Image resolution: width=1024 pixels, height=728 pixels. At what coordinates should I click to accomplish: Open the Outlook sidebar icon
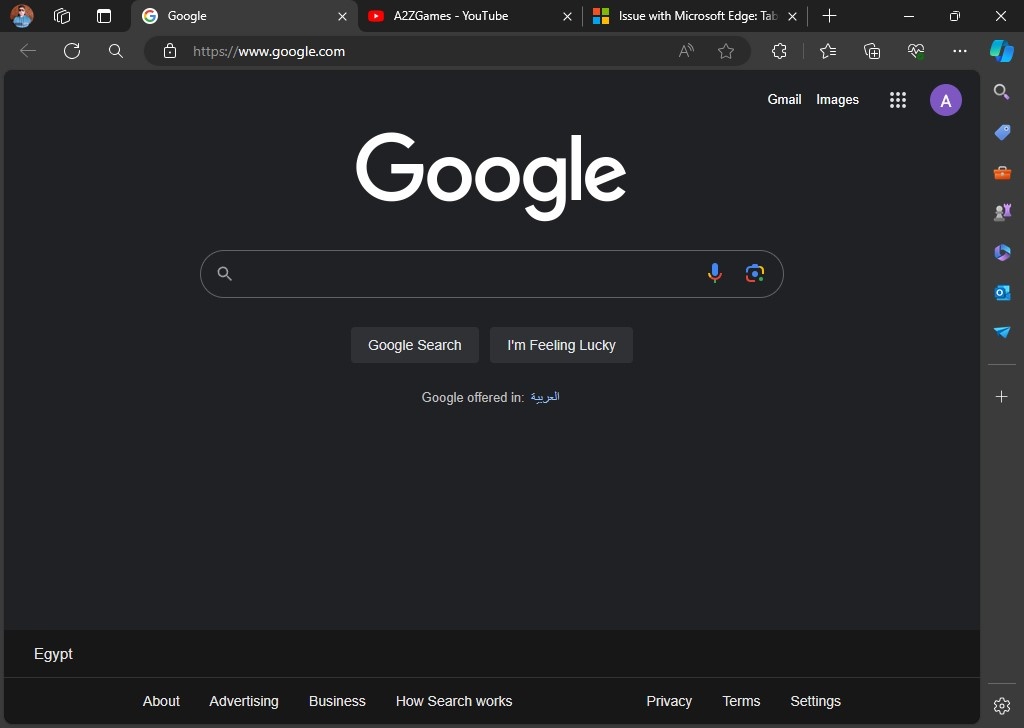1002,292
